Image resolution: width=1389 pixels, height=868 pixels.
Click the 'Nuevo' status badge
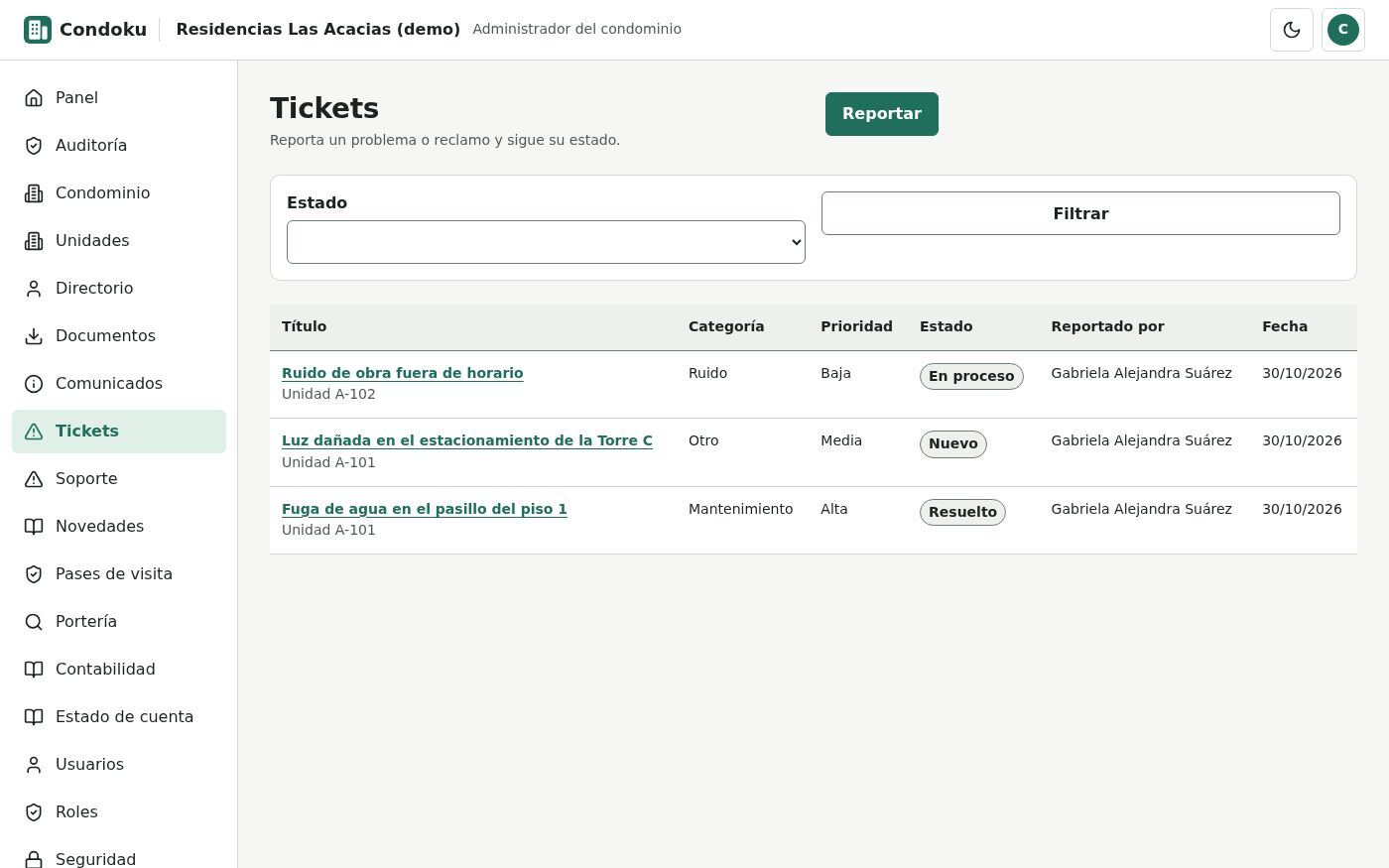[x=953, y=443]
